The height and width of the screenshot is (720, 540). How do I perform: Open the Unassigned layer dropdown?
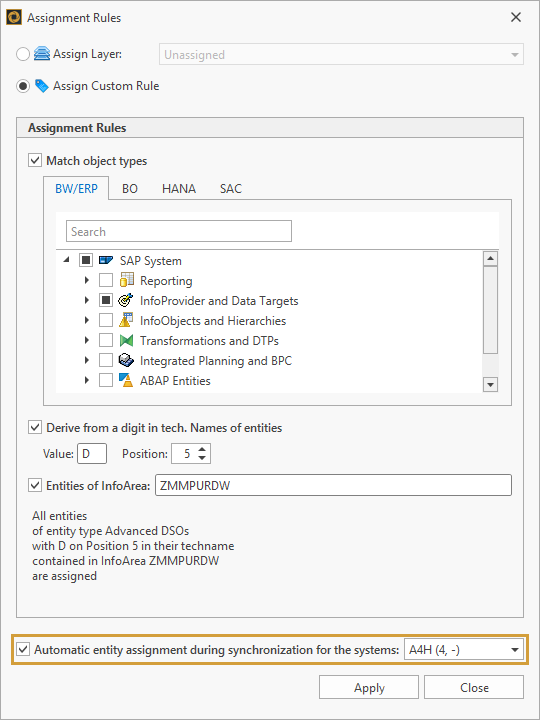point(341,54)
